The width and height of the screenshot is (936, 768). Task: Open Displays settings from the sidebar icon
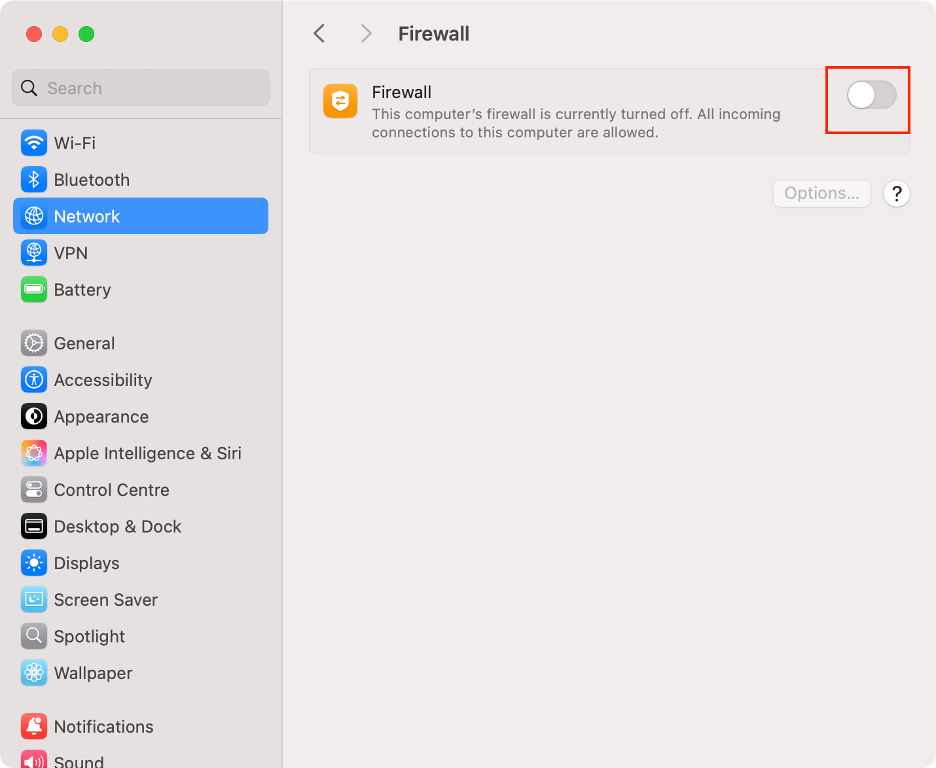[x=32, y=563]
